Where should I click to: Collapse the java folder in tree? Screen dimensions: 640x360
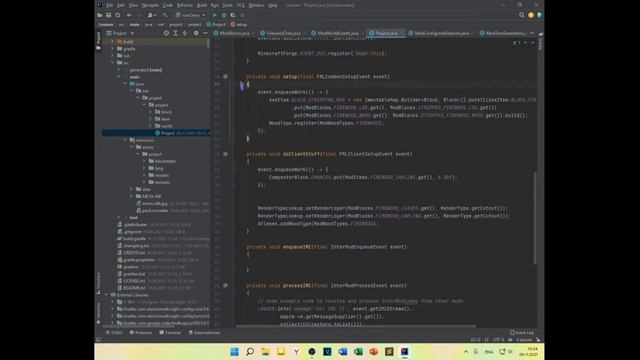125,84
